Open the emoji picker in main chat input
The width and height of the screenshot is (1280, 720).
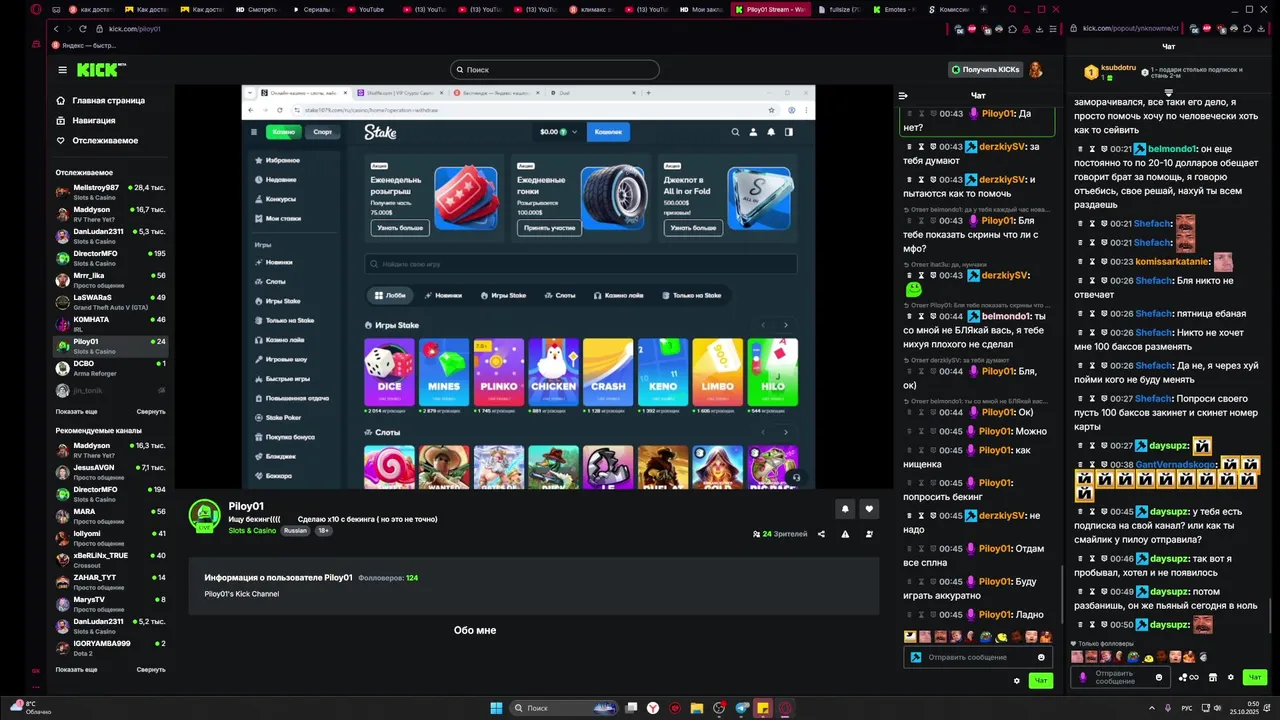1041,657
